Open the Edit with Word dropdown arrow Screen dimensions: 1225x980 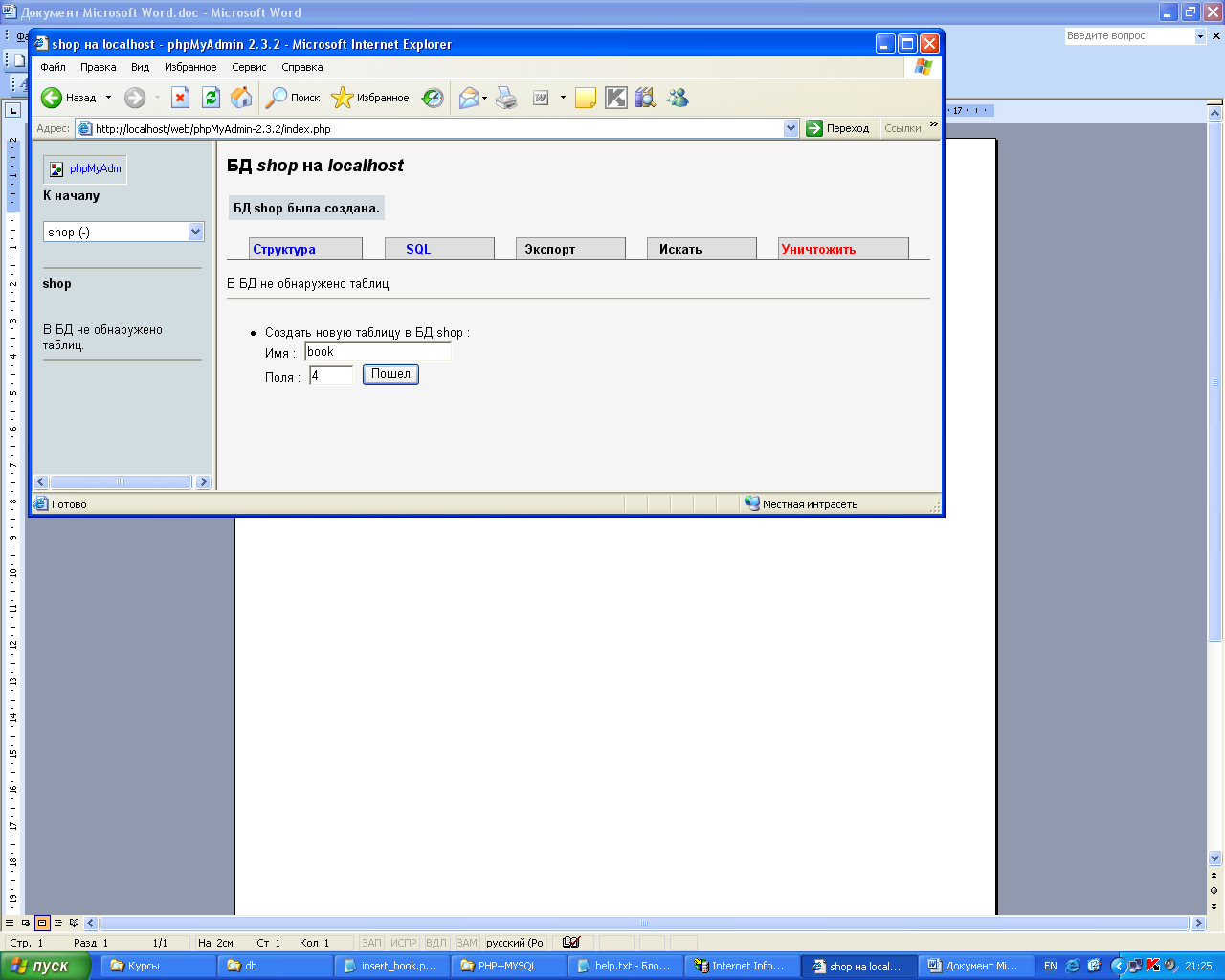point(563,98)
